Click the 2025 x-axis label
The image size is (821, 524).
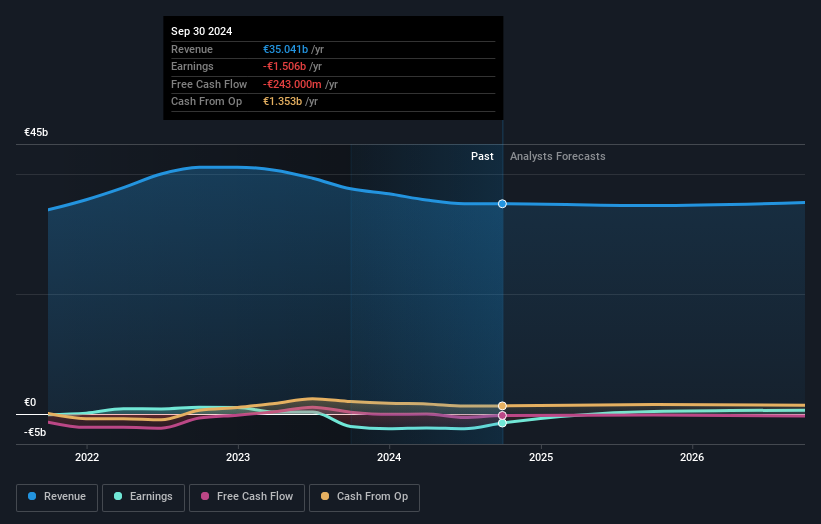click(x=541, y=457)
